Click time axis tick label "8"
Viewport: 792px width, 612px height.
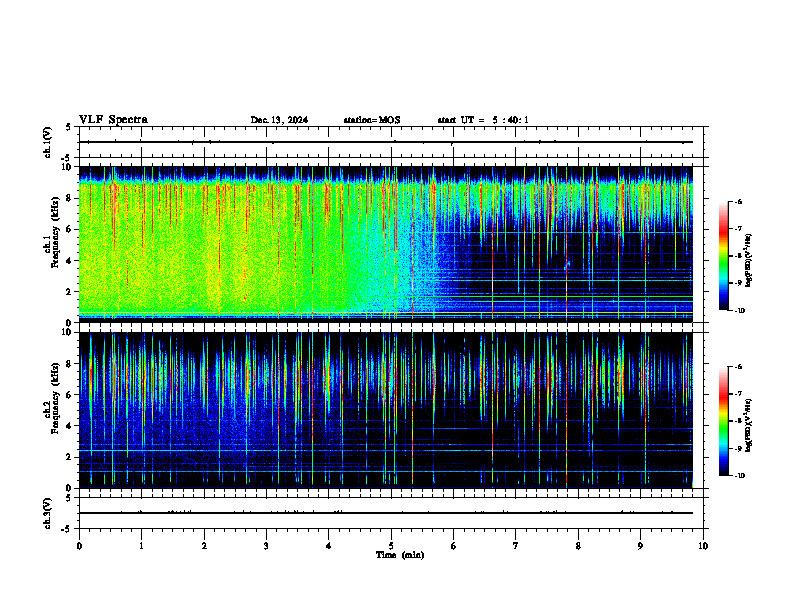tap(578, 546)
